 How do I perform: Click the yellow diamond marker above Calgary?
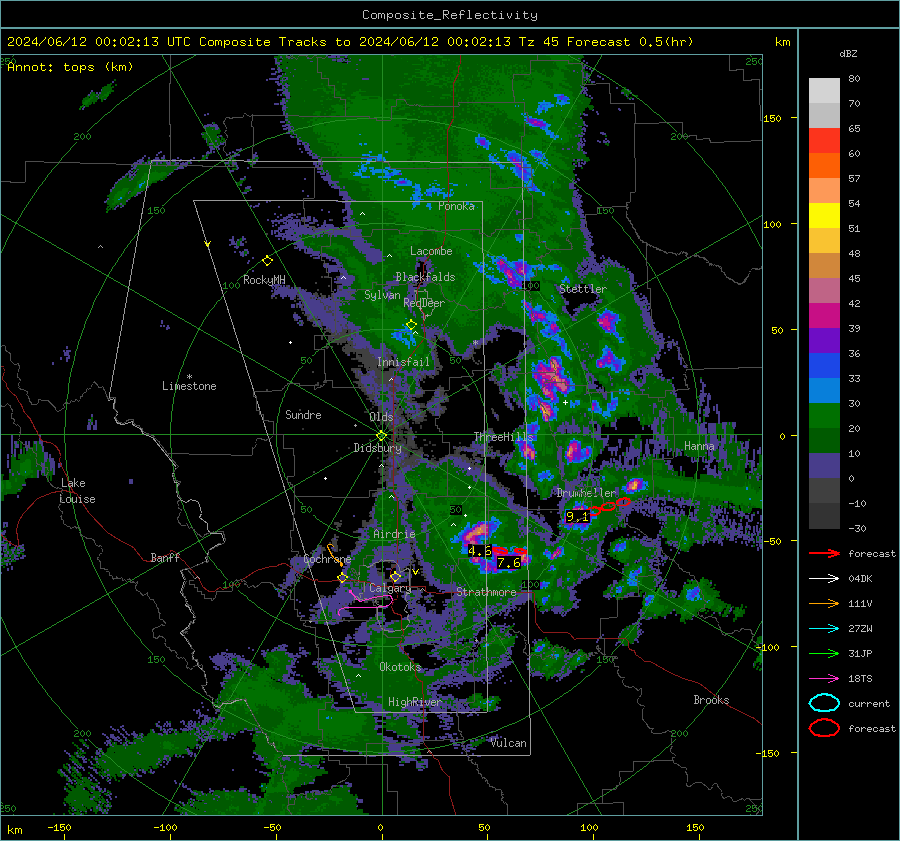pos(395,576)
